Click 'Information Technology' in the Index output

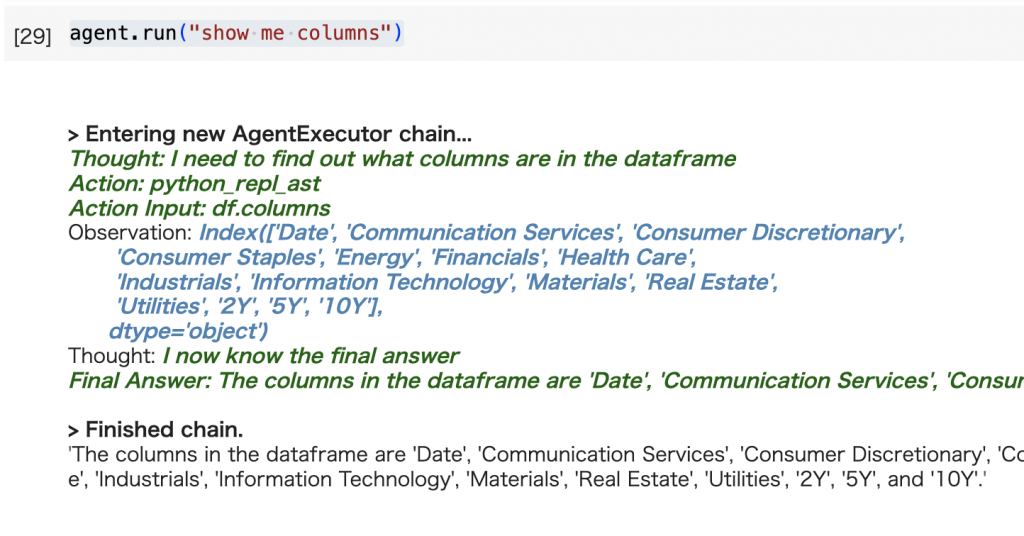pos(382,282)
